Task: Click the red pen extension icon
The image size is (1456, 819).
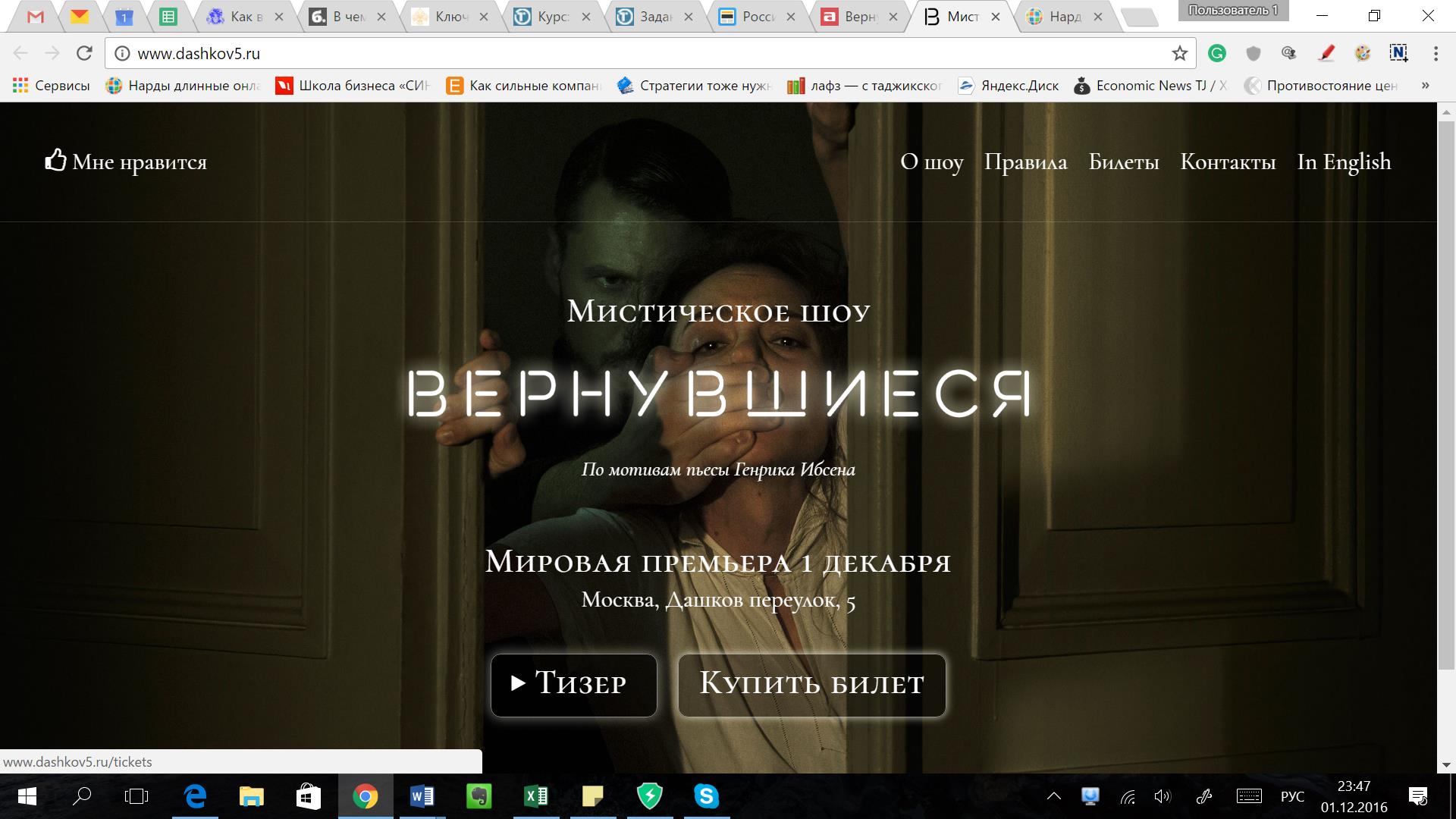Action: pyautogui.click(x=1326, y=53)
